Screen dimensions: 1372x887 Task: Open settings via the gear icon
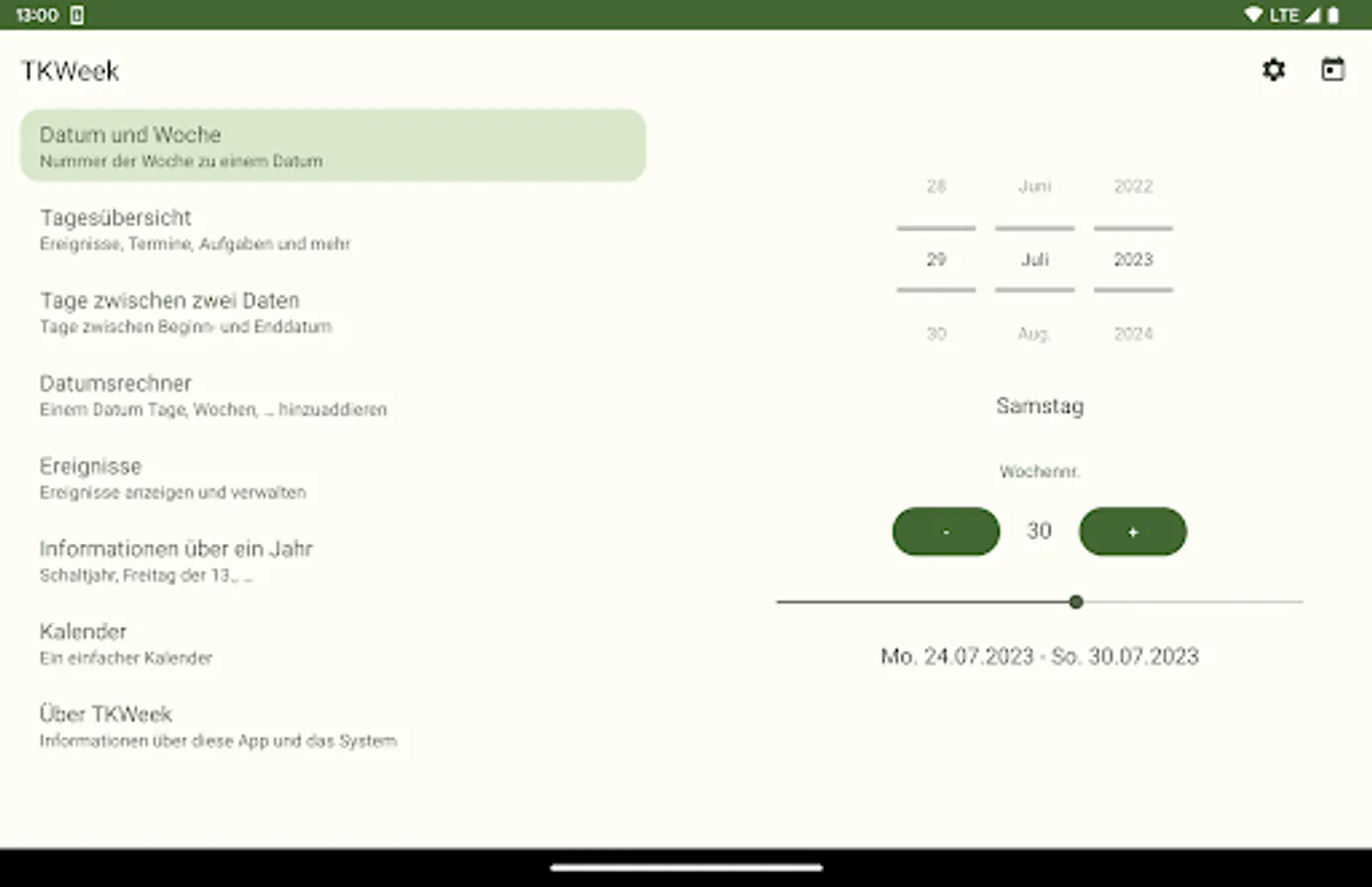(x=1273, y=70)
